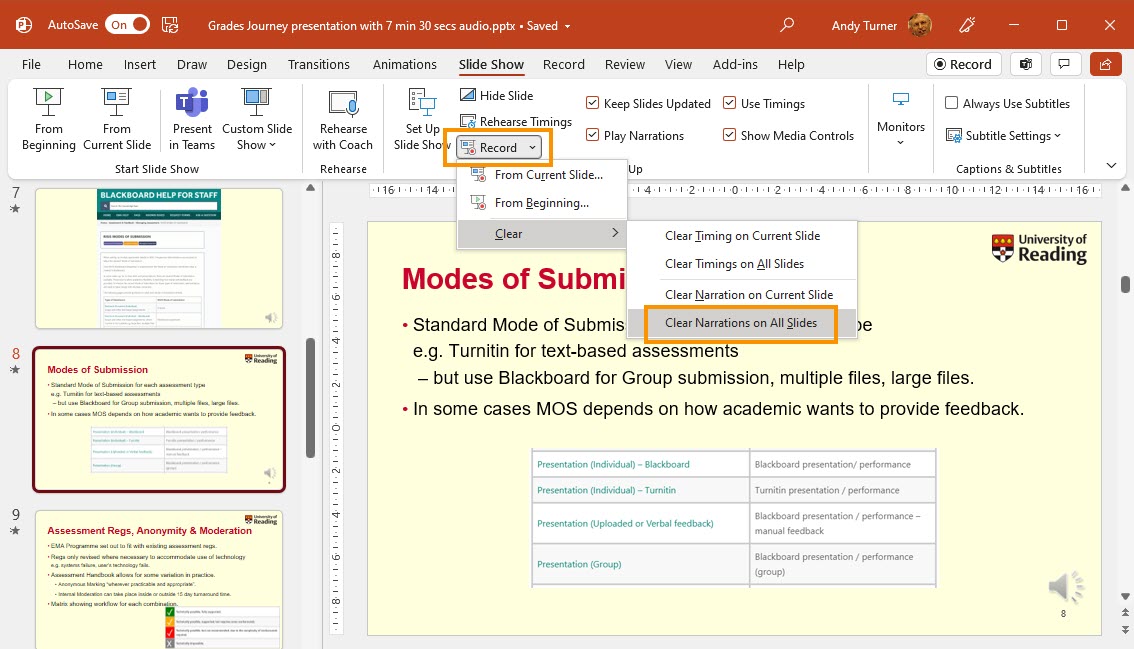1134x649 pixels.
Task: Select slide 9 thumbnail
Action: [159, 578]
